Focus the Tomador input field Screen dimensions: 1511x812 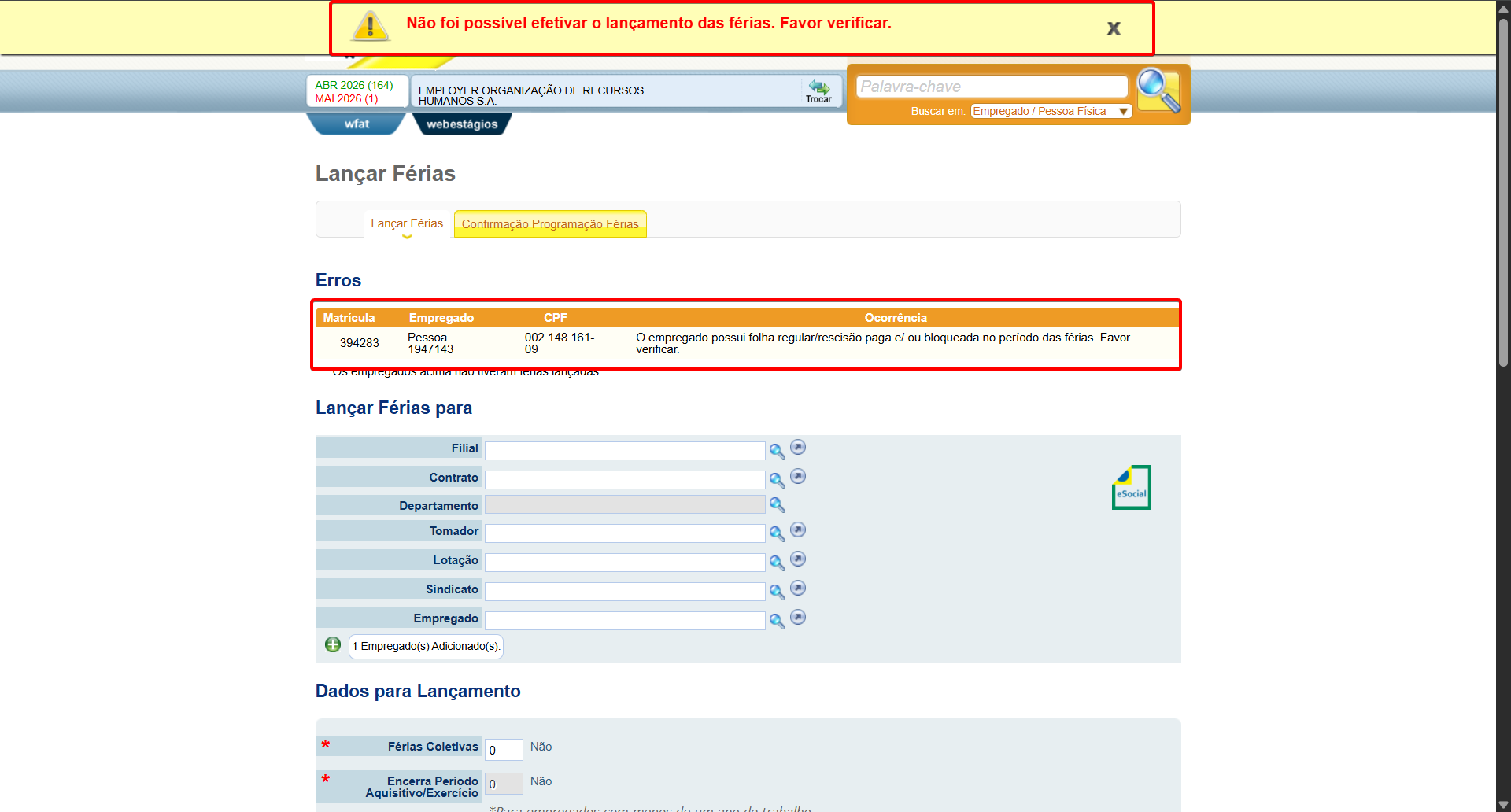point(625,533)
